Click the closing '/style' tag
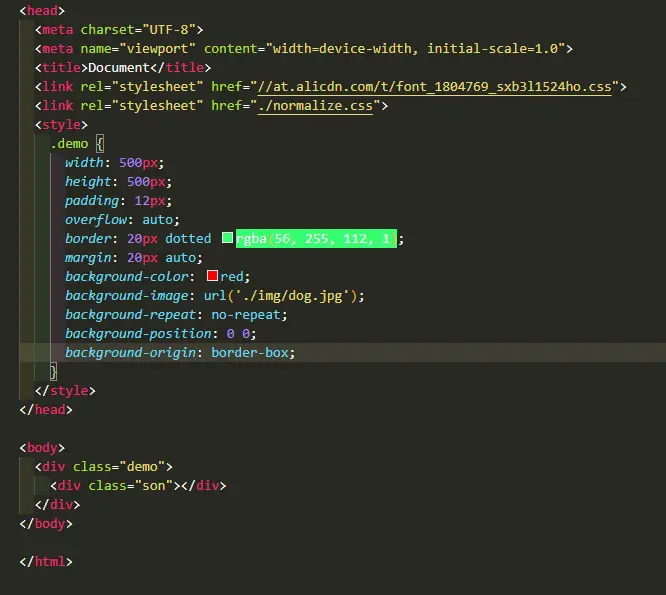The width and height of the screenshot is (666, 595). pos(65,391)
